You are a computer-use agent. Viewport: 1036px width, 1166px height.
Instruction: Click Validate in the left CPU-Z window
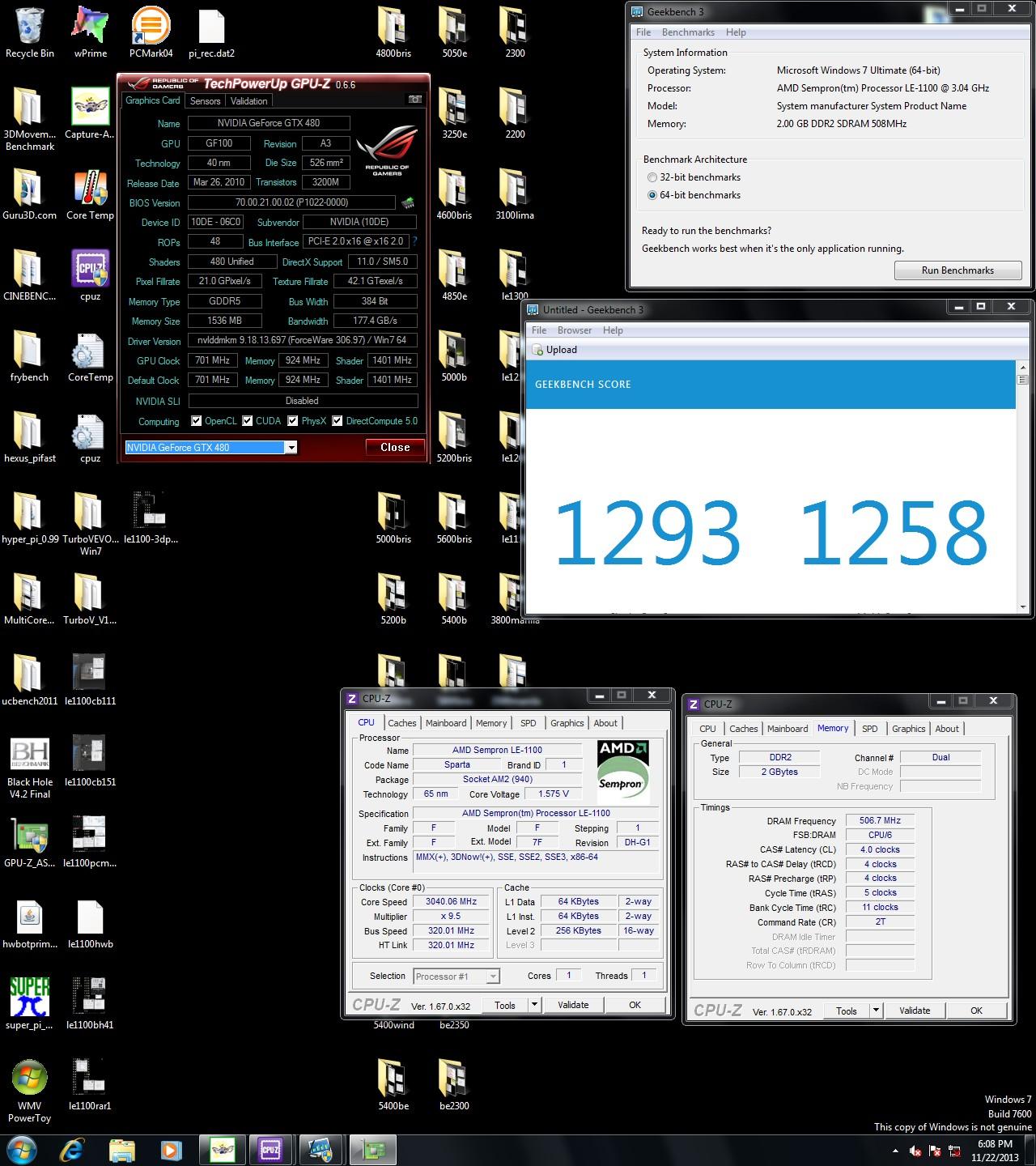tap(573, 1005)
